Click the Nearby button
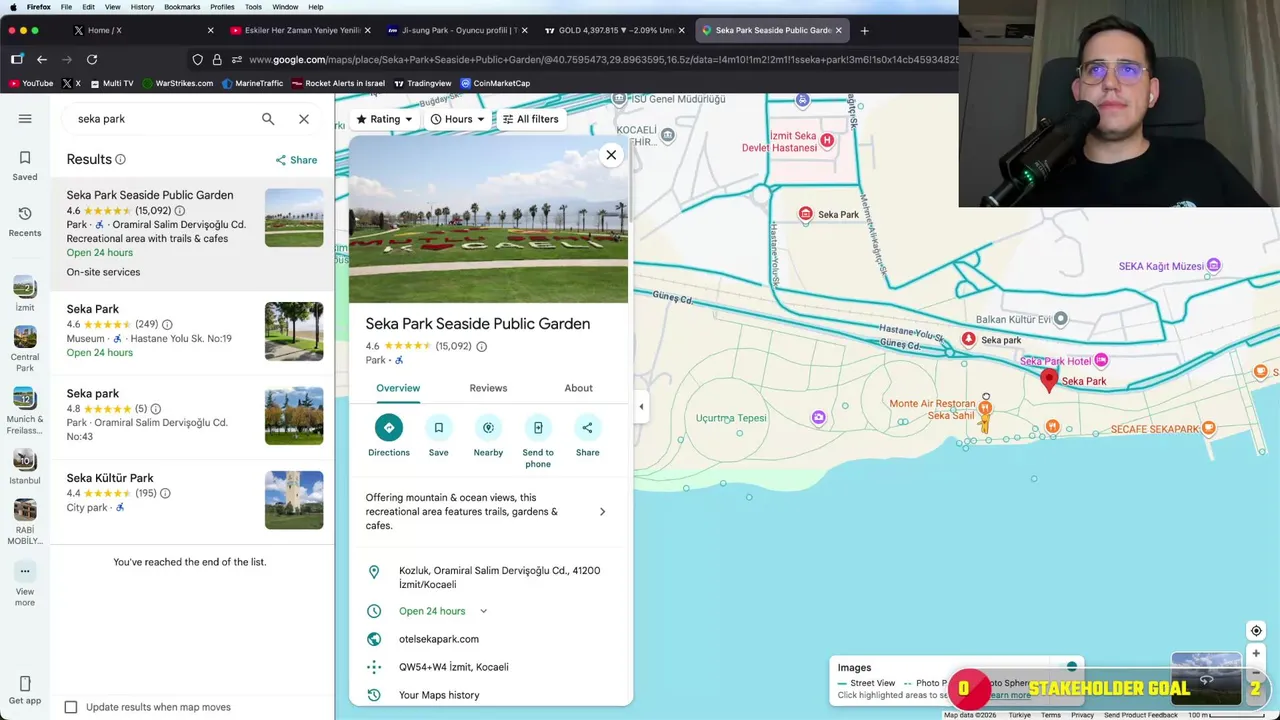The height and width of the screenshot is (720, 1280). tap(488, 437)
